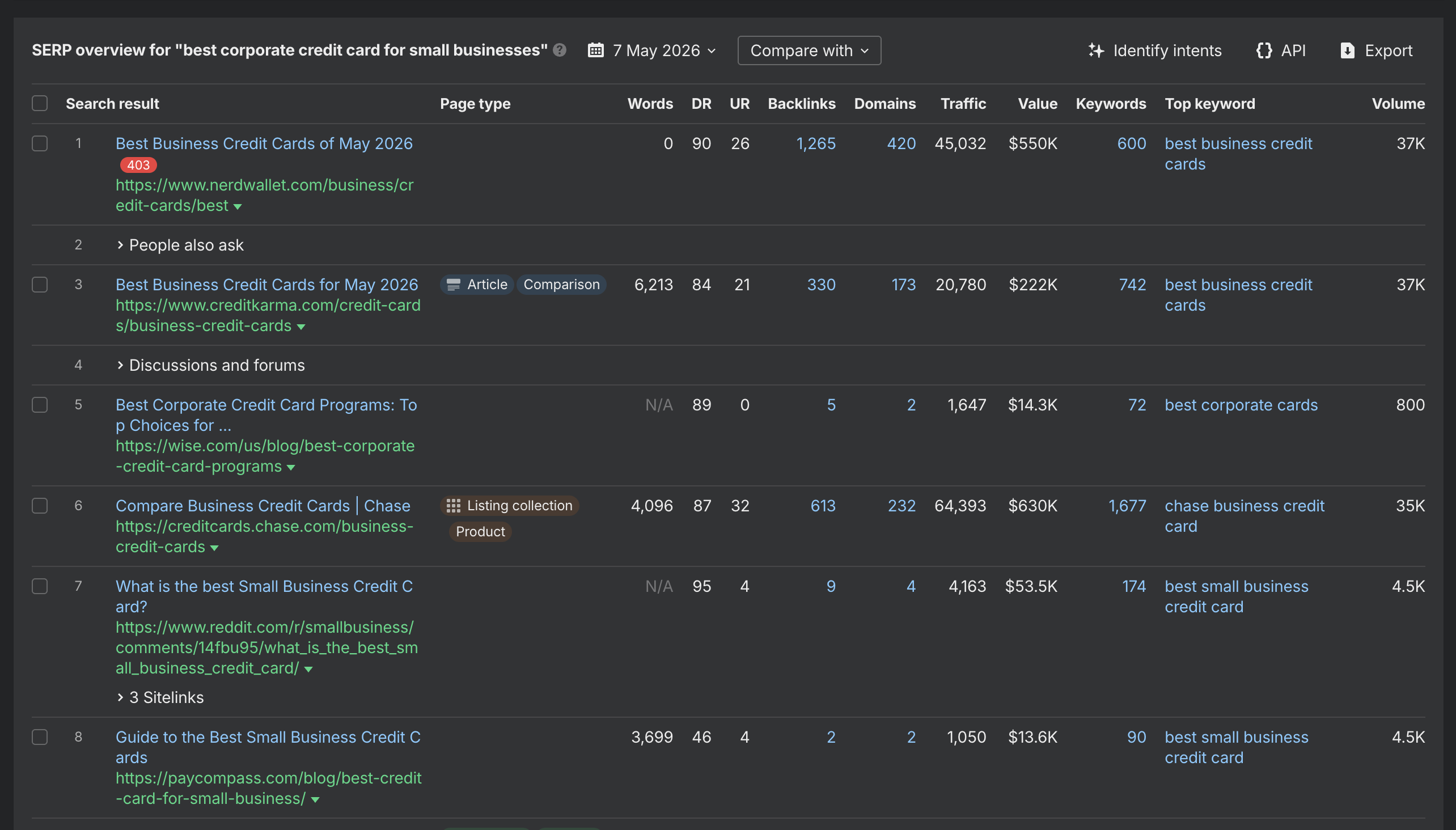This screenshot has width=1456, height=830.
Task: Click the nerdwallet.com URL link
Action: [265, 196]
